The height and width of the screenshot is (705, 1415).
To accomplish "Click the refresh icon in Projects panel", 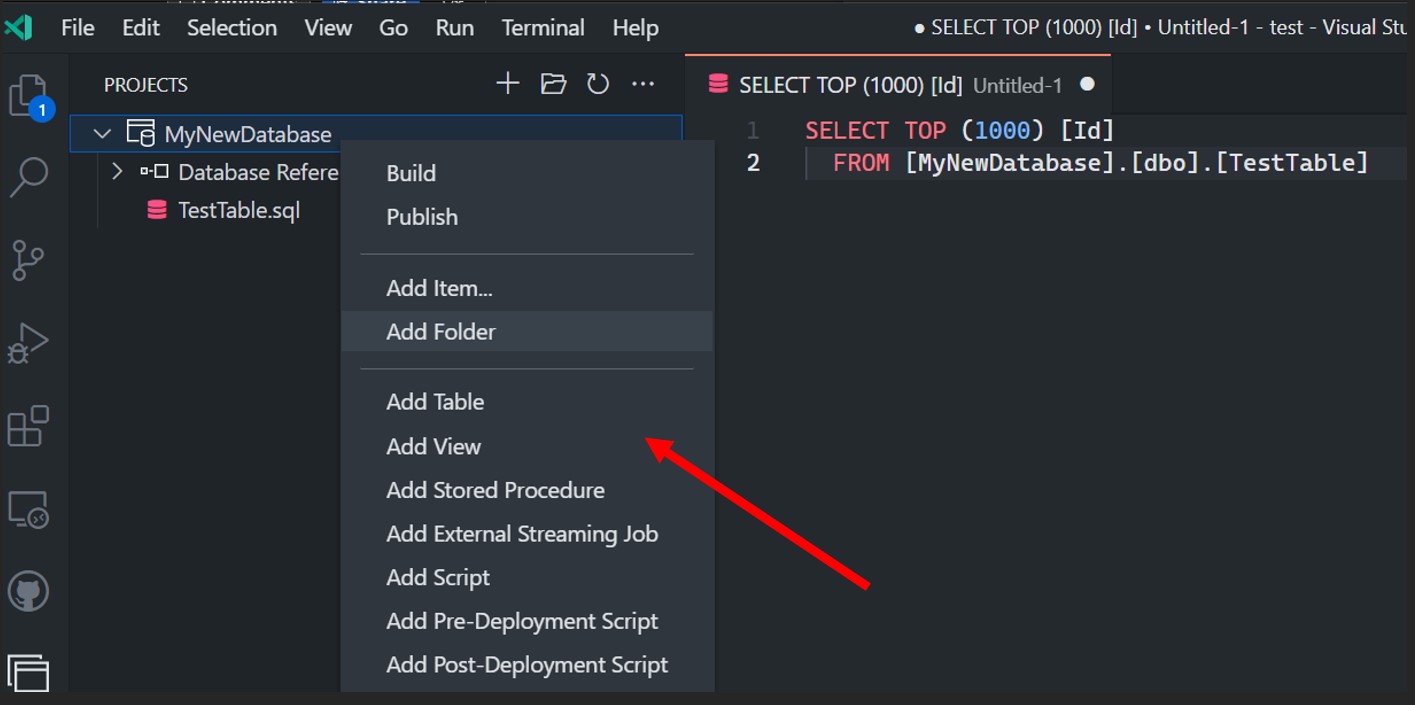I will pyautogui.click(x=598, y=84).
